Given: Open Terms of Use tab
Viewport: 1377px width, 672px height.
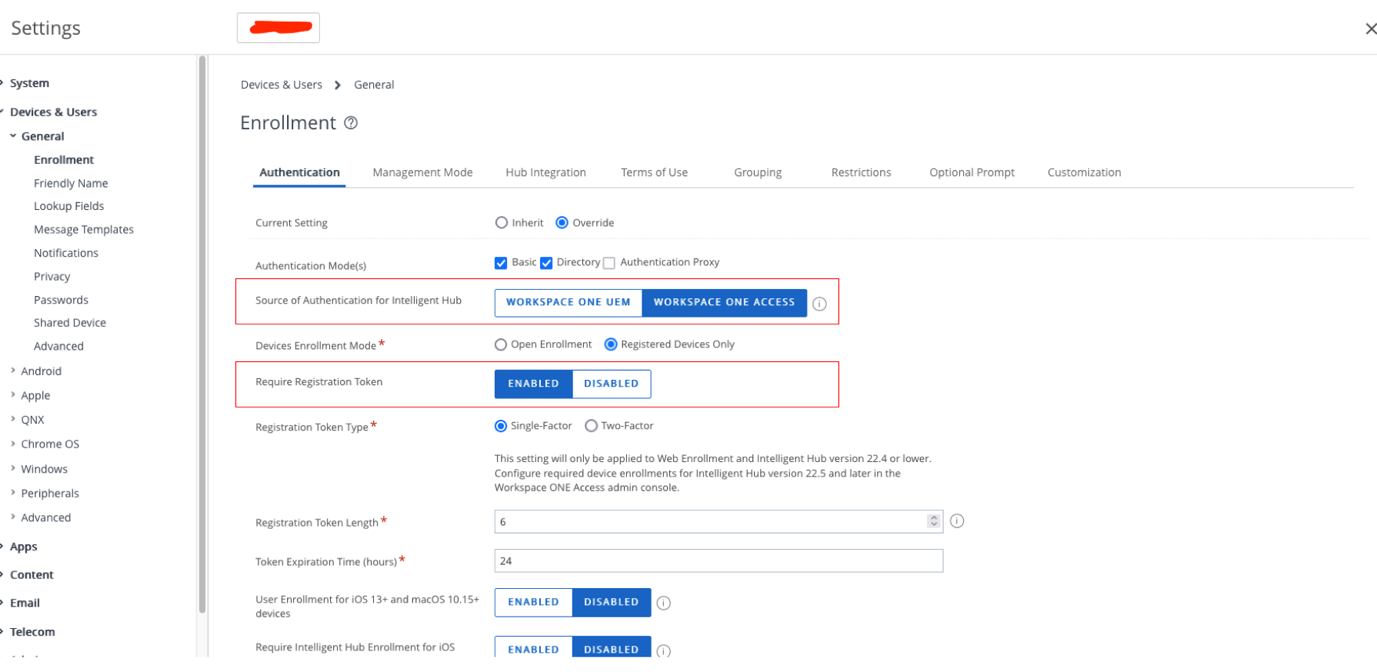Looking at the screenshot, I should point(654,172).
